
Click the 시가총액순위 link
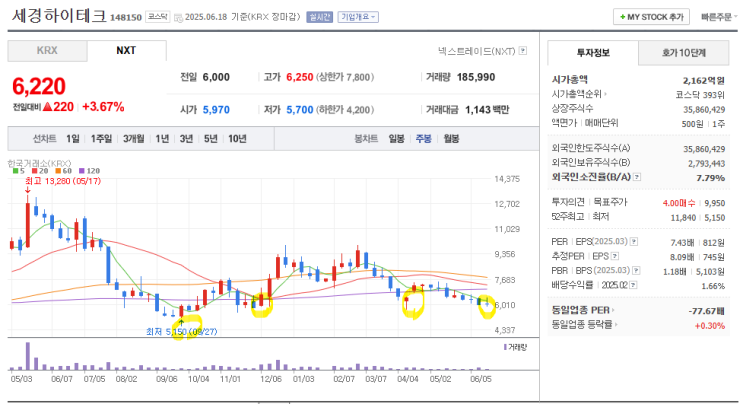pyautogui.click(x=579, y=94)
